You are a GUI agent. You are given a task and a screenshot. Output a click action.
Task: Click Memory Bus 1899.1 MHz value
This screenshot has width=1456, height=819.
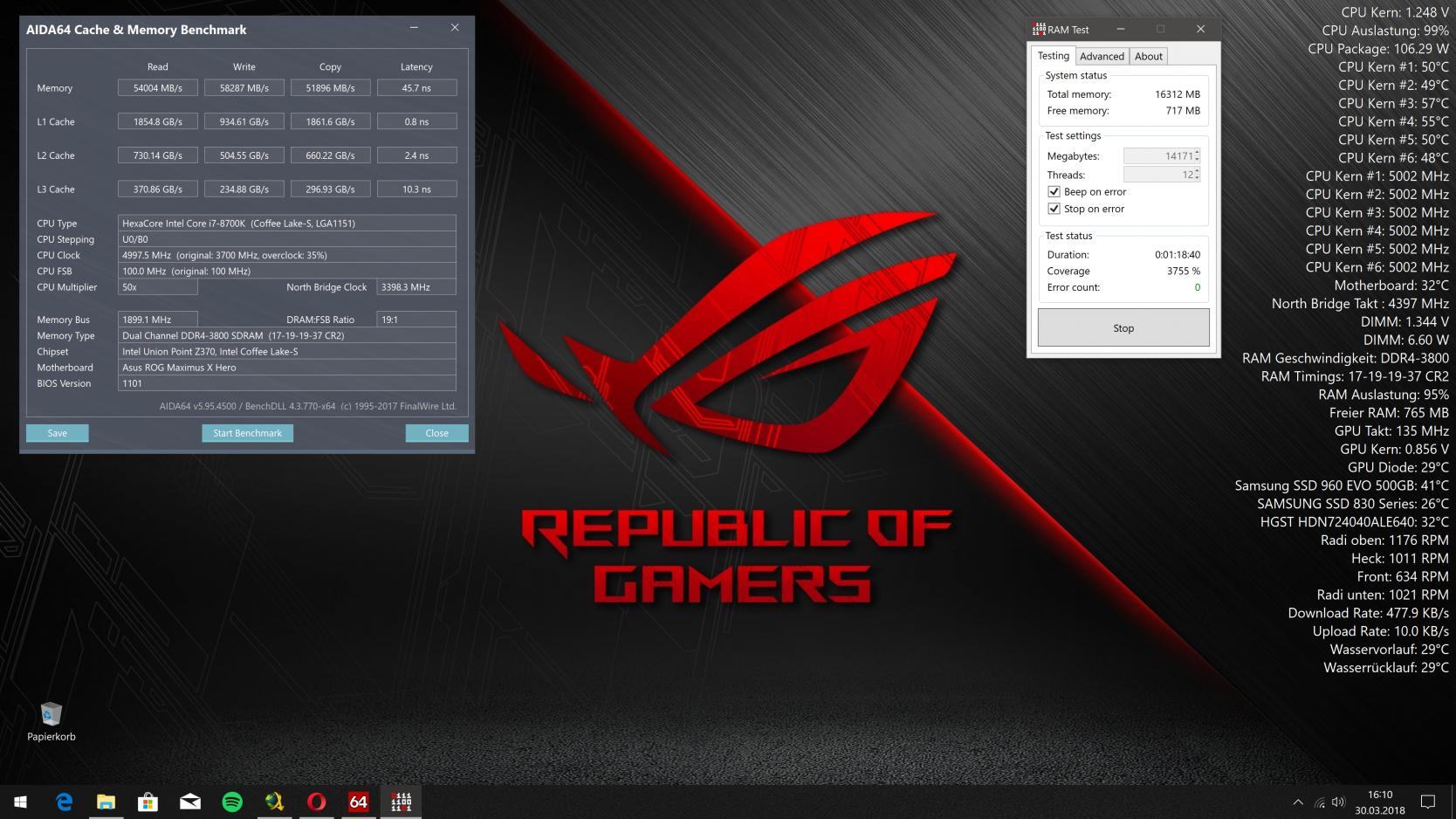click(x=158, y=320)
